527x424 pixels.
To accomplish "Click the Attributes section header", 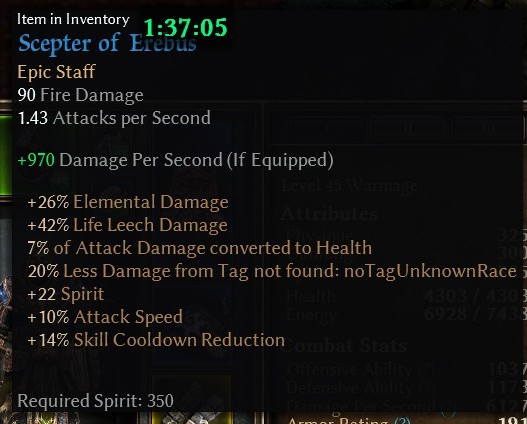I will tap(330, 214).
